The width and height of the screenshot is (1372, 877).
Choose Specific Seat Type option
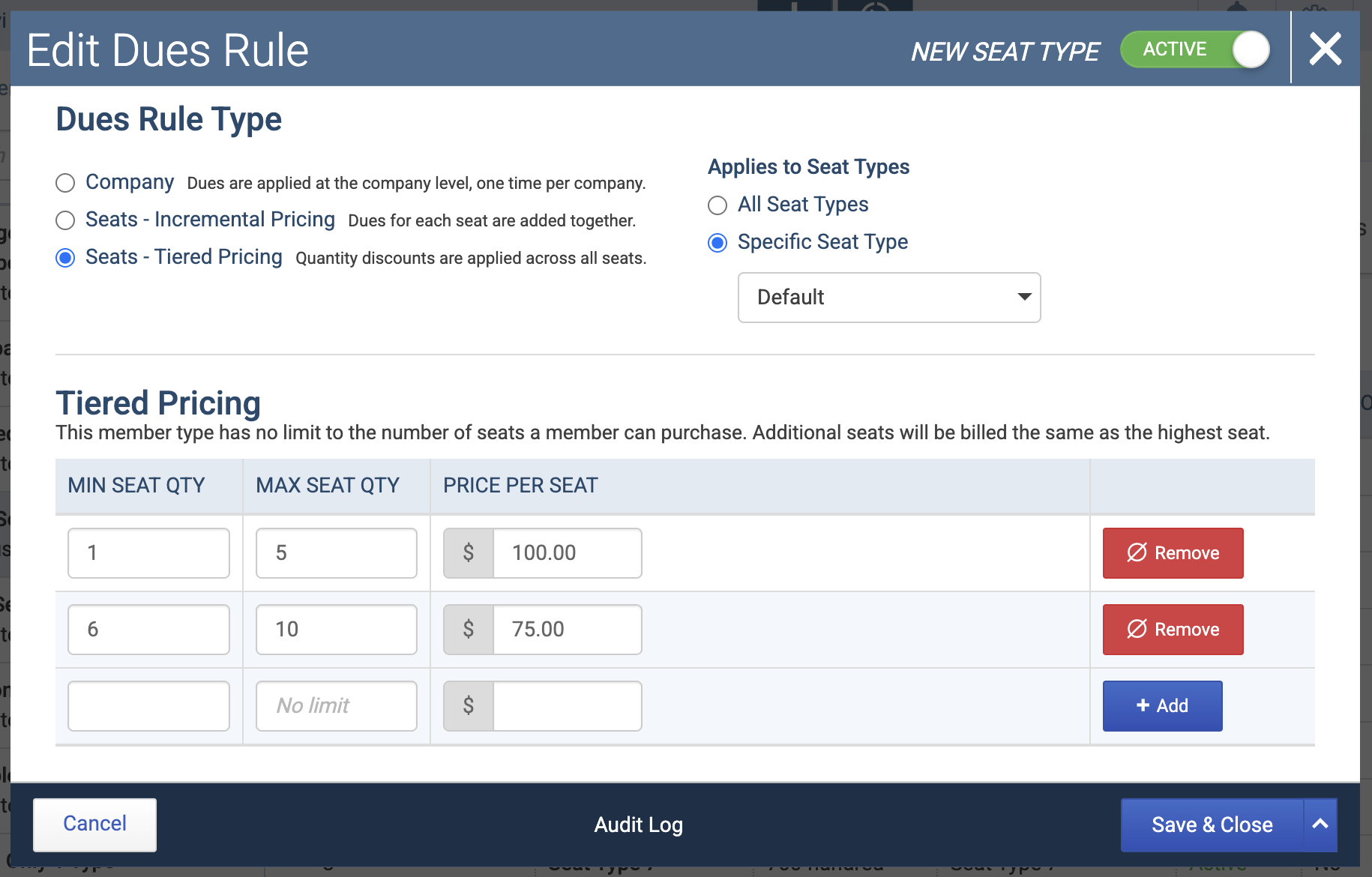717,243
